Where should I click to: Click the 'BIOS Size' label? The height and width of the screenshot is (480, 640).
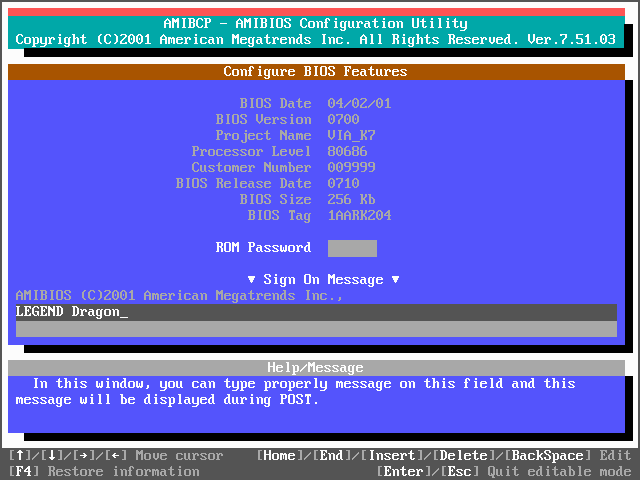tap(276, 199)
